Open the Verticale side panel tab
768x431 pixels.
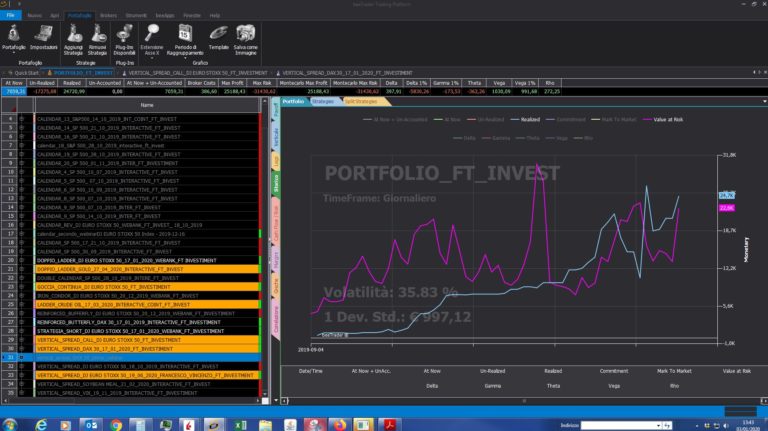[x=276, y=138]
